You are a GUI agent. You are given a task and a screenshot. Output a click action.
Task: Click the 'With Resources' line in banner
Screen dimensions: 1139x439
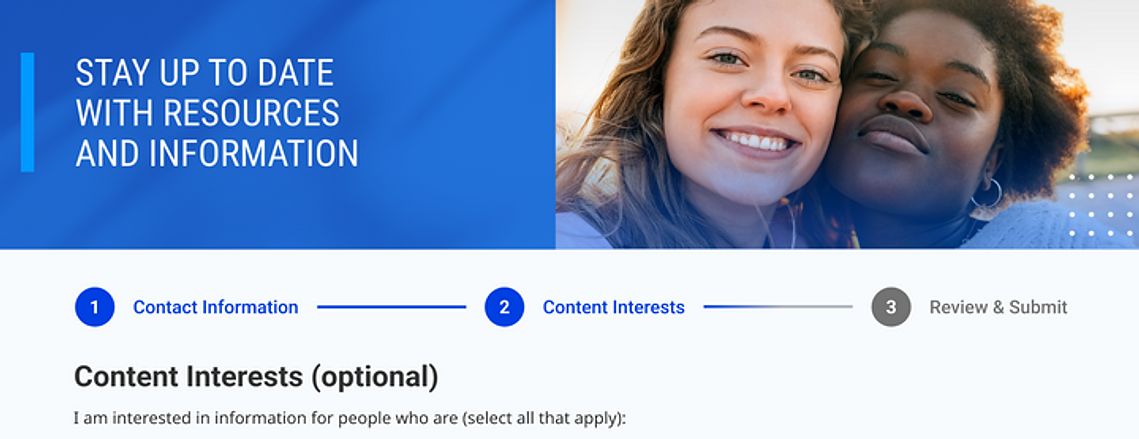pyautogui.click(x=208, y=113)
